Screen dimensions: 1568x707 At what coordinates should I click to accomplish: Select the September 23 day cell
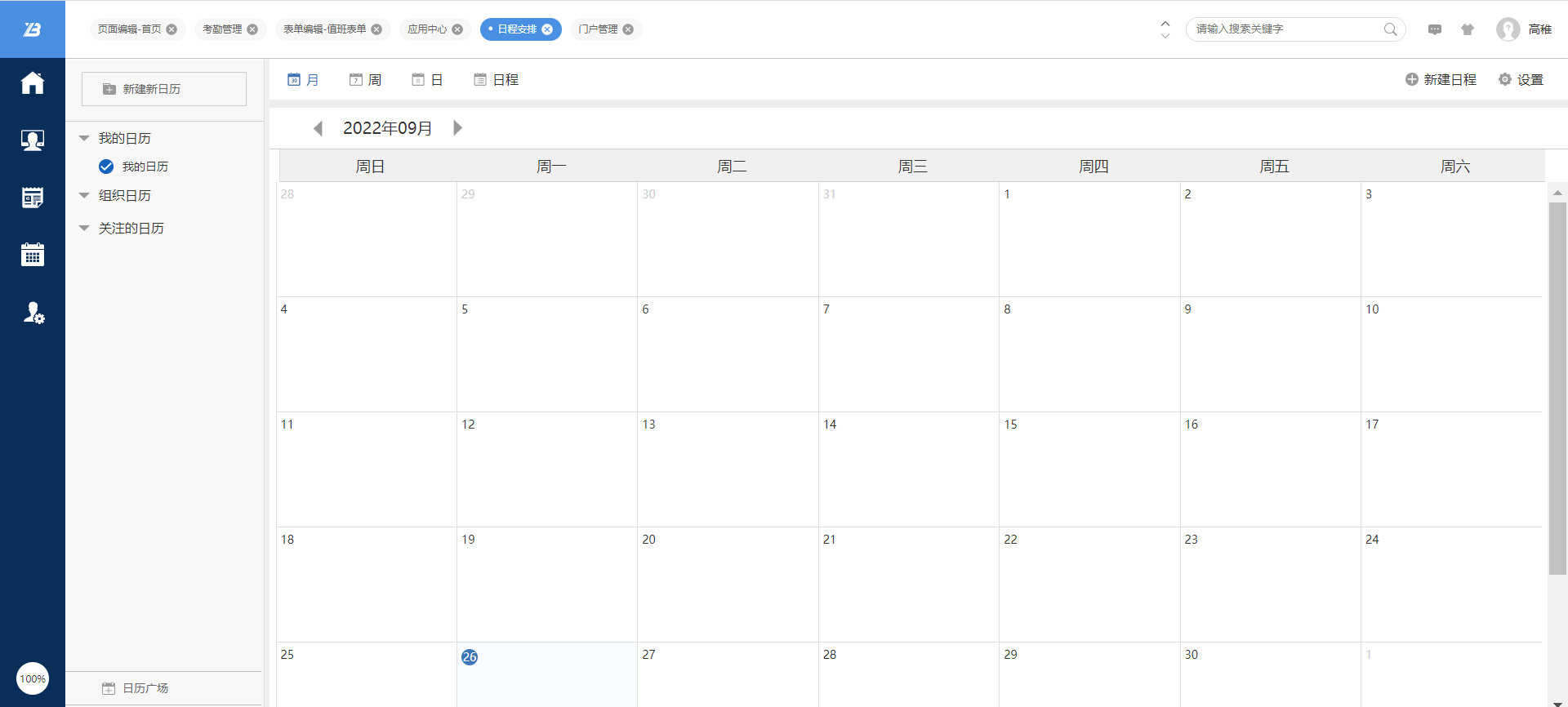click(1270, 585)
